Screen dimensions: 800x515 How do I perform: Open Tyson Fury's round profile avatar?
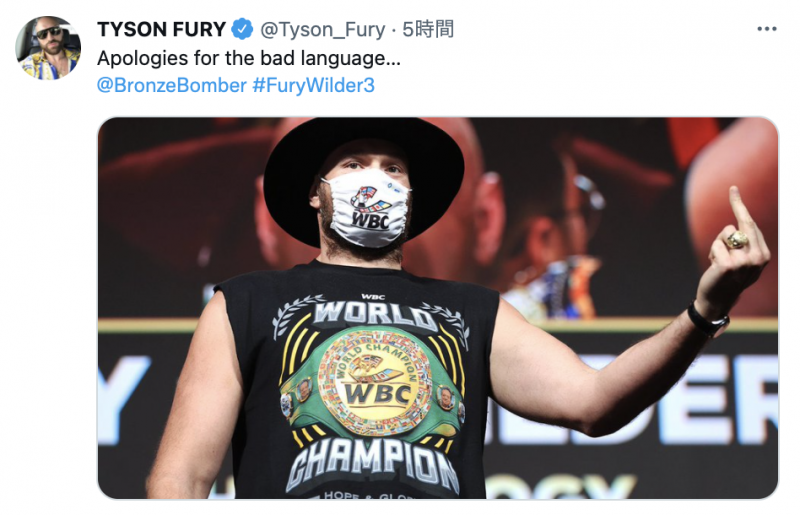coord(48,47)
